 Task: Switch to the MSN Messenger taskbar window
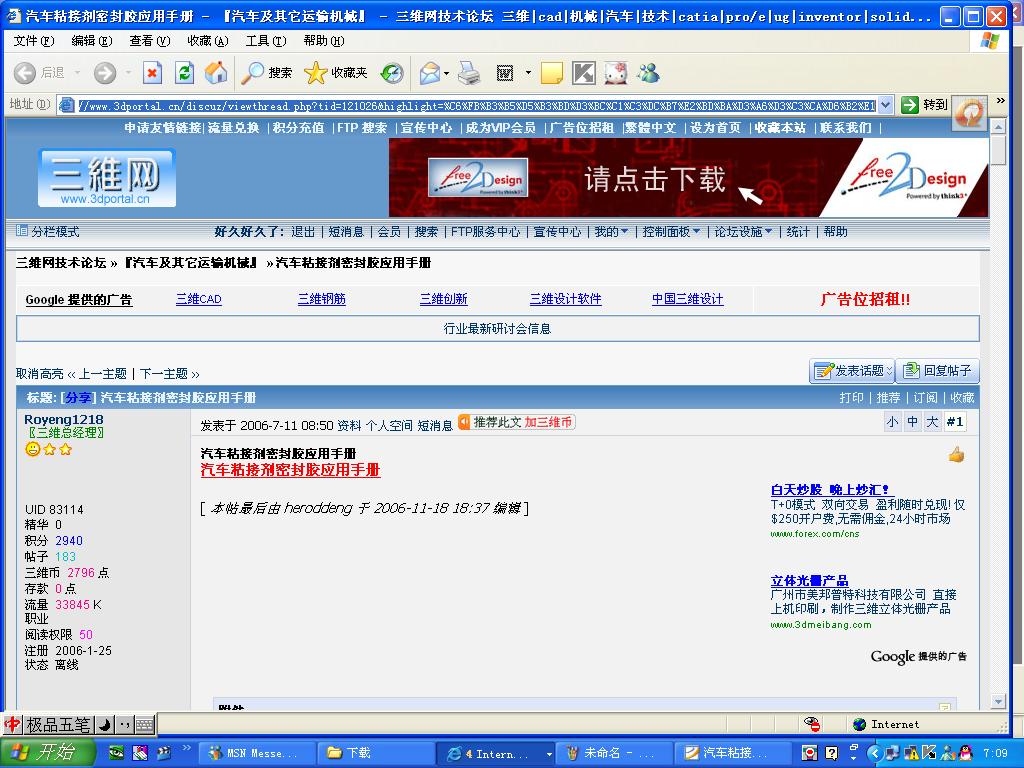255,753
